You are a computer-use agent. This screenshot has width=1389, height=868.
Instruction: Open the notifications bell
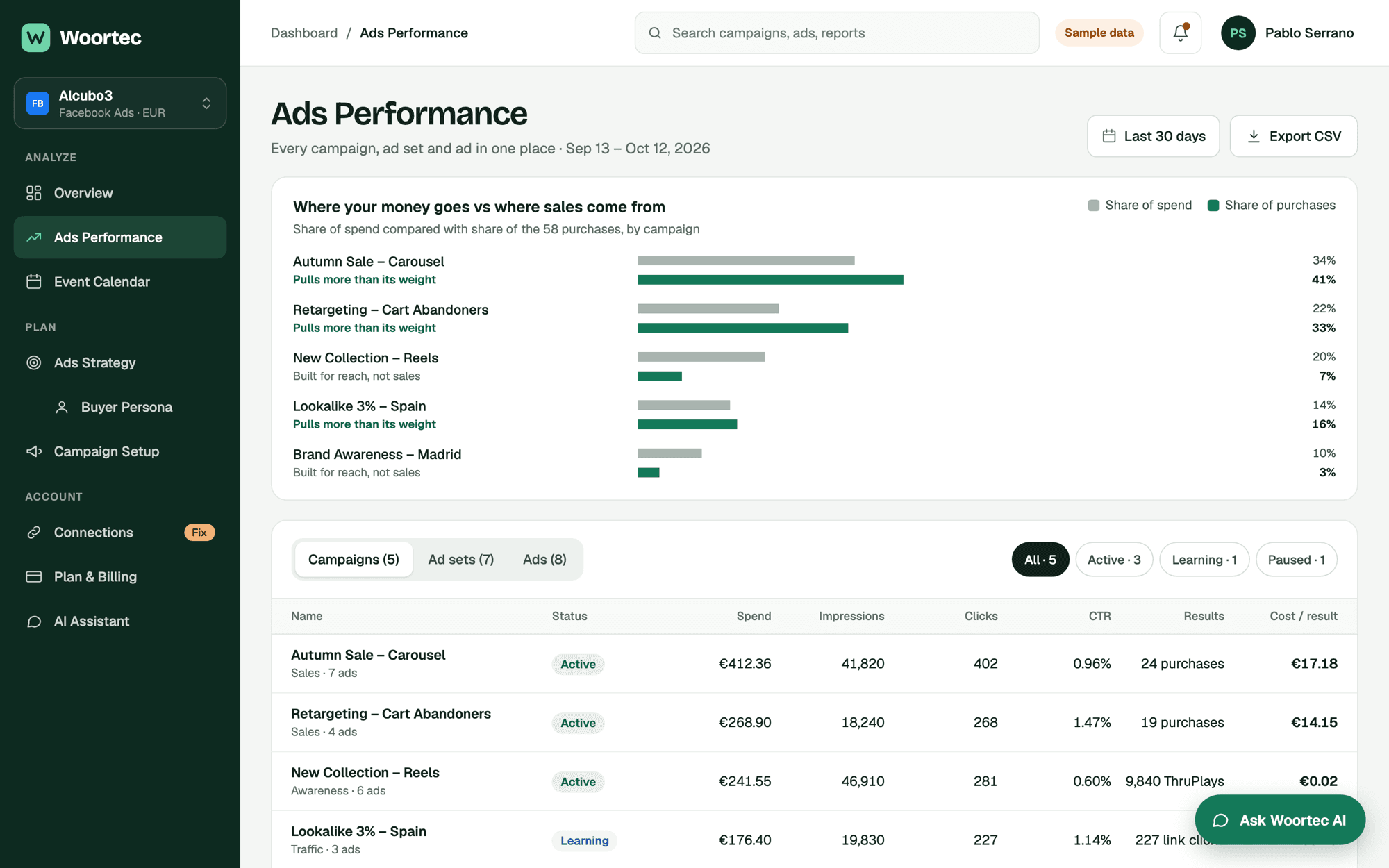click(x=1180, y=33)
